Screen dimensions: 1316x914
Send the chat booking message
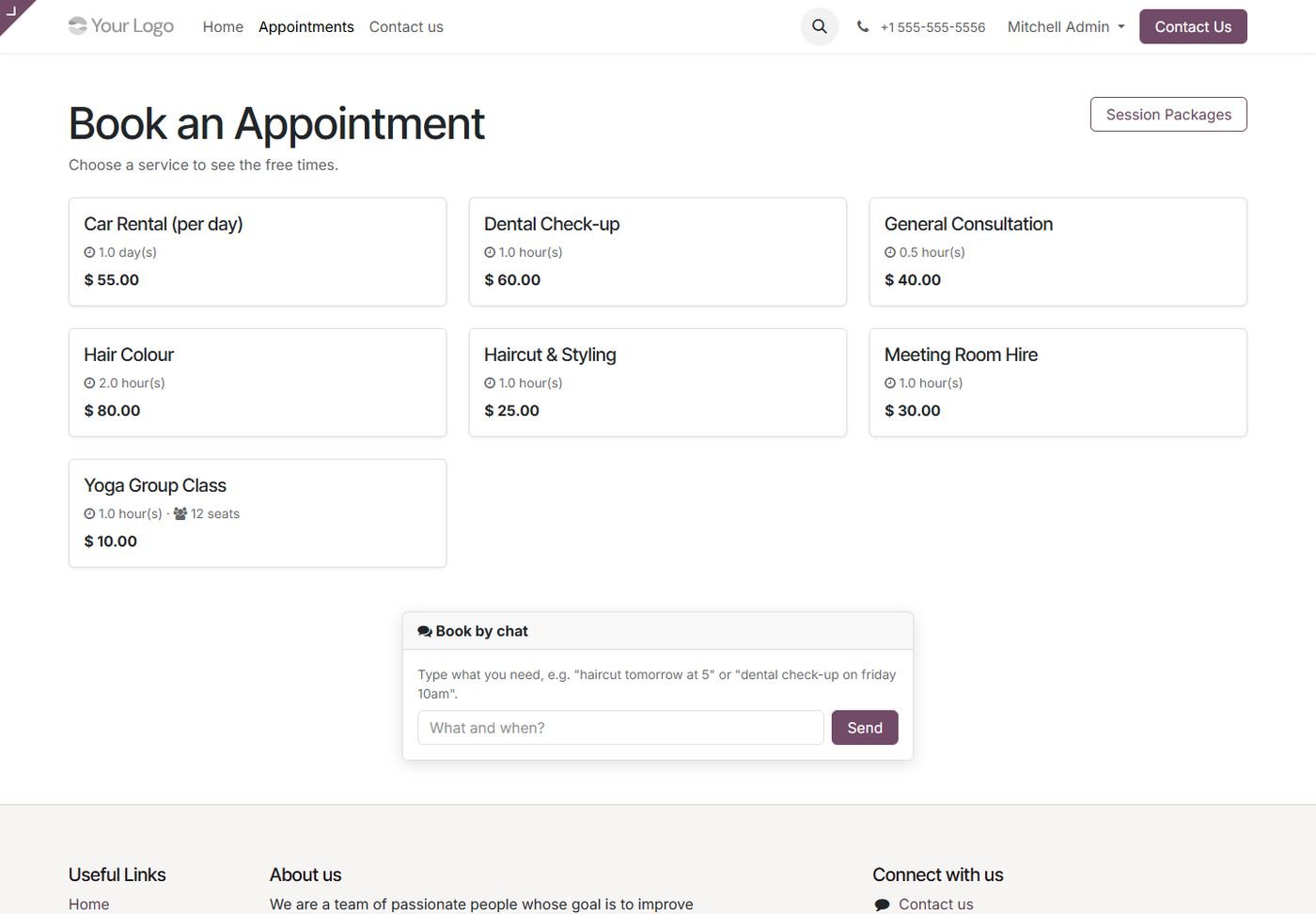[865, 728]
